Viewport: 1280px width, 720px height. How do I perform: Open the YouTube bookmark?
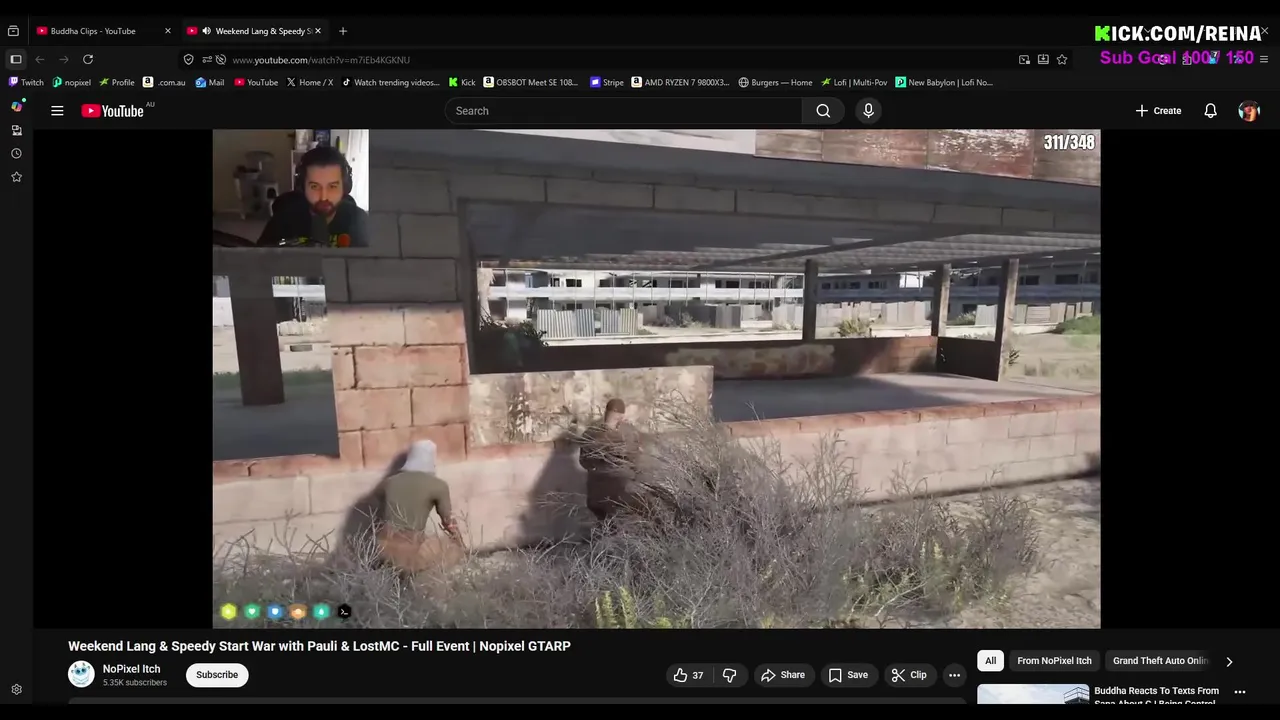[x=256, y=83]
